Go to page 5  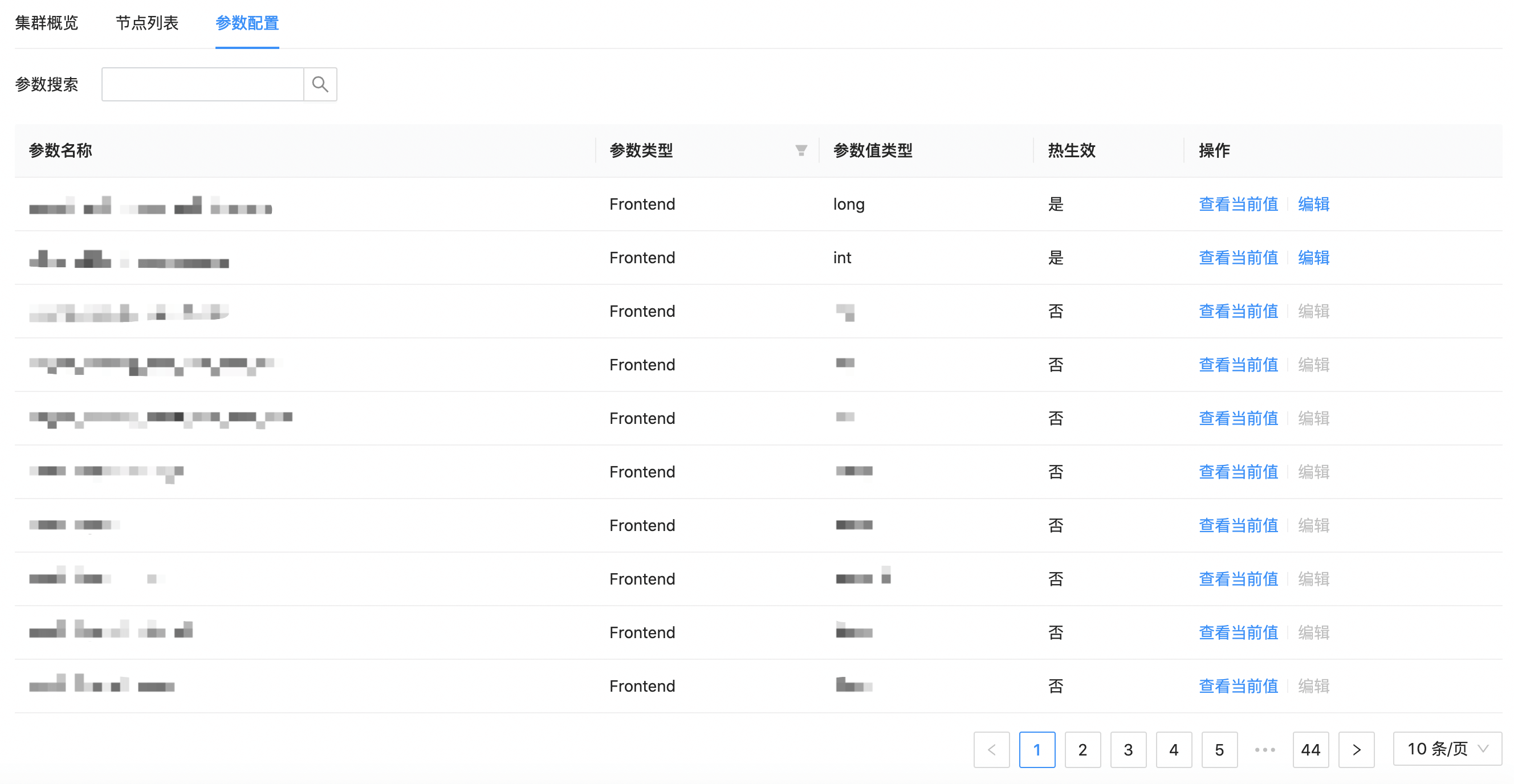pyautogui.click(x=1219, y=749)
